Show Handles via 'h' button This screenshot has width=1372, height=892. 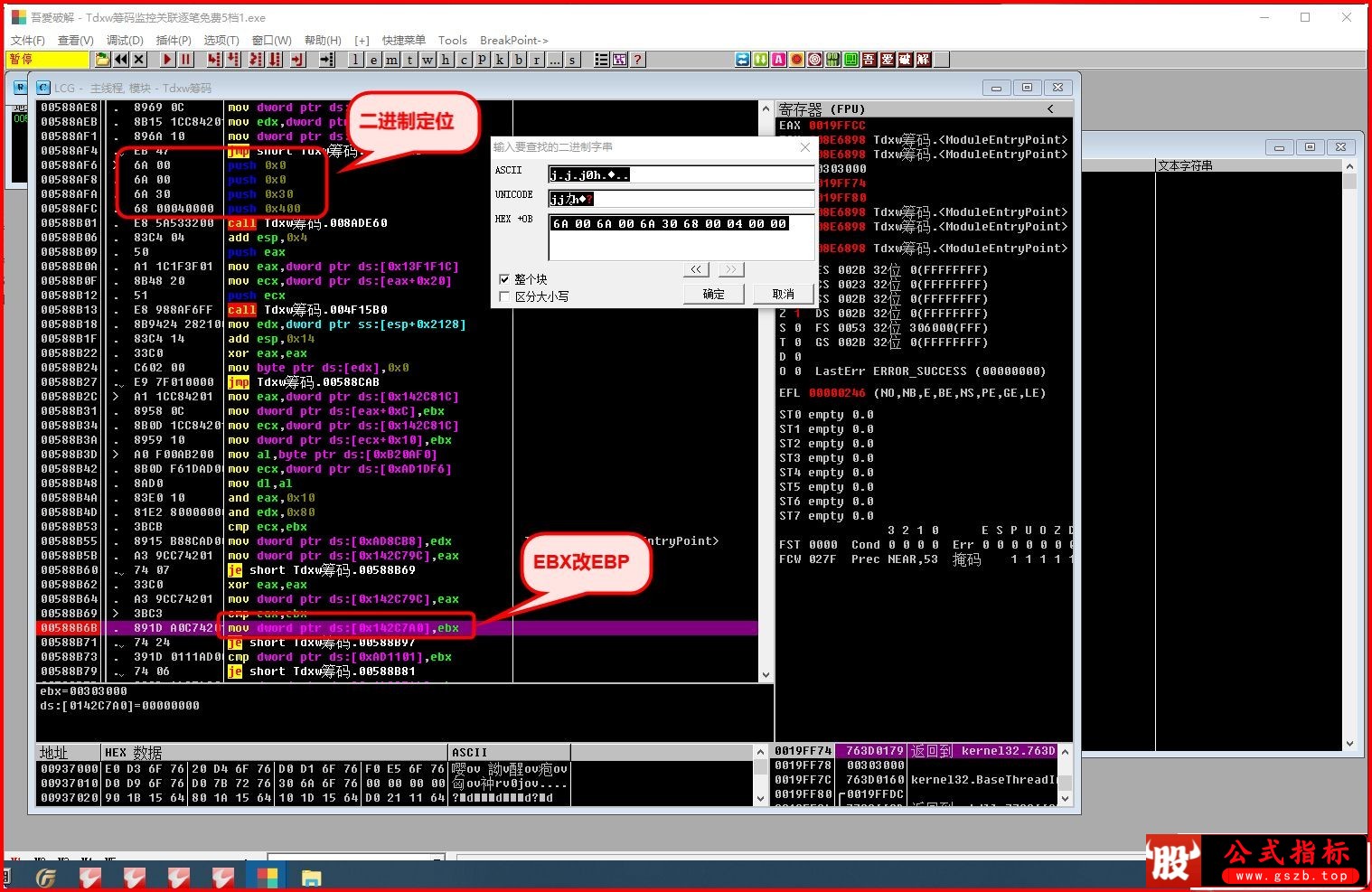coord(446,60)
